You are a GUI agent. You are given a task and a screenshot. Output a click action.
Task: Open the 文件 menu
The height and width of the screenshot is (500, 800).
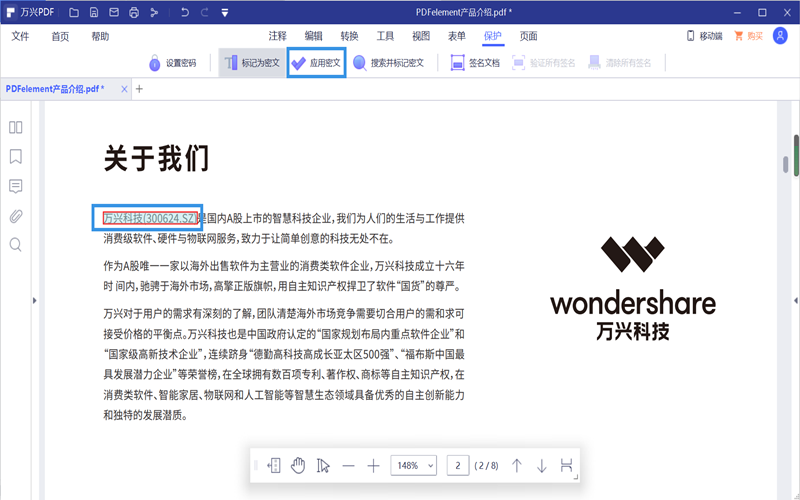(x=20, y=36)
